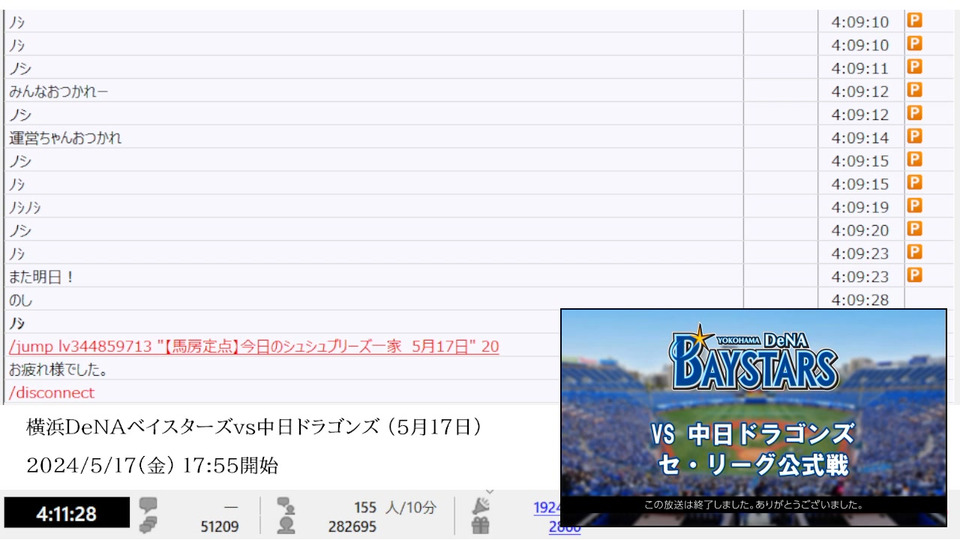Select the /disconnect command row
This screenshot has height=540, width=960.
51,393
